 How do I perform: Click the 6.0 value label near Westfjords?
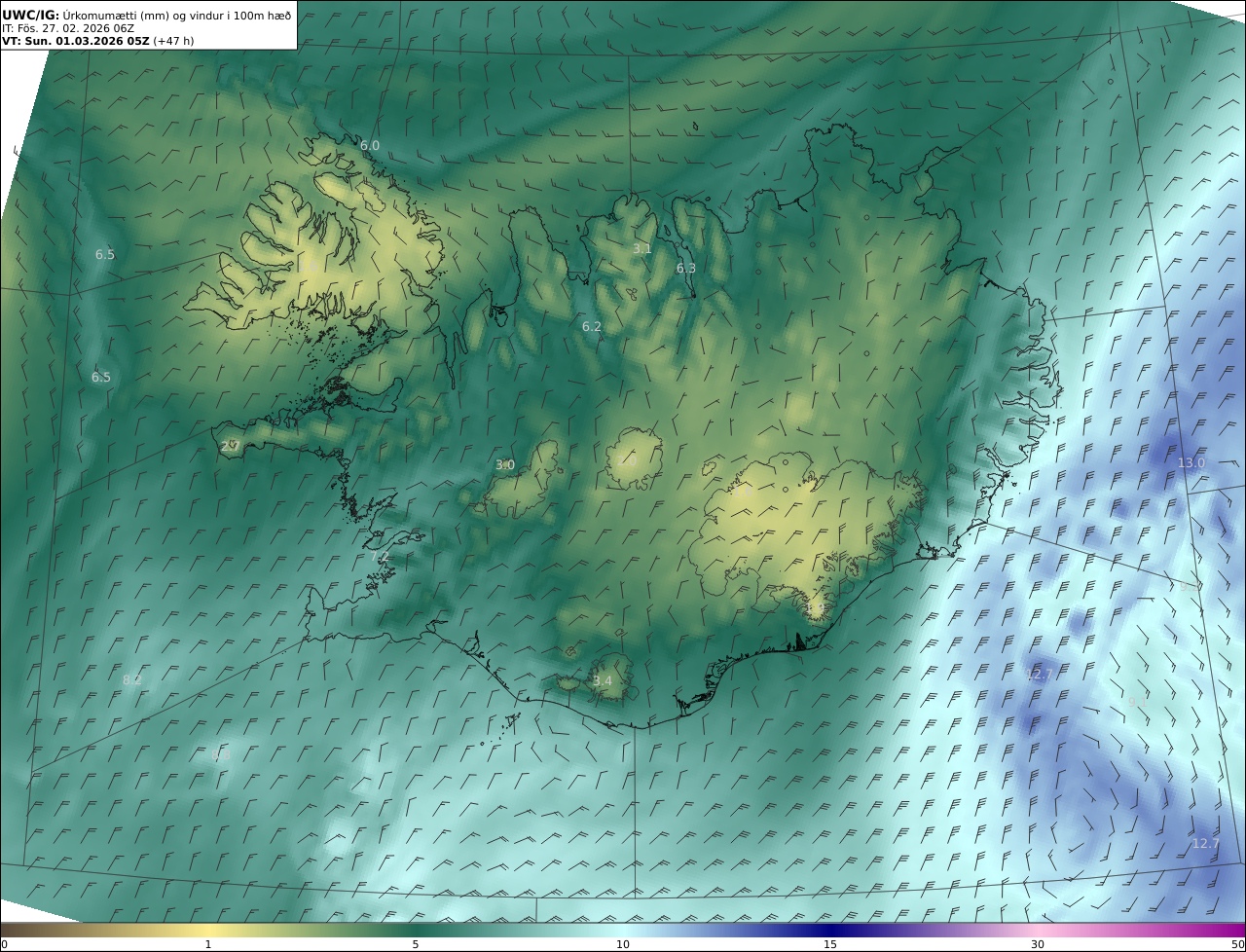tap(370, 146)
